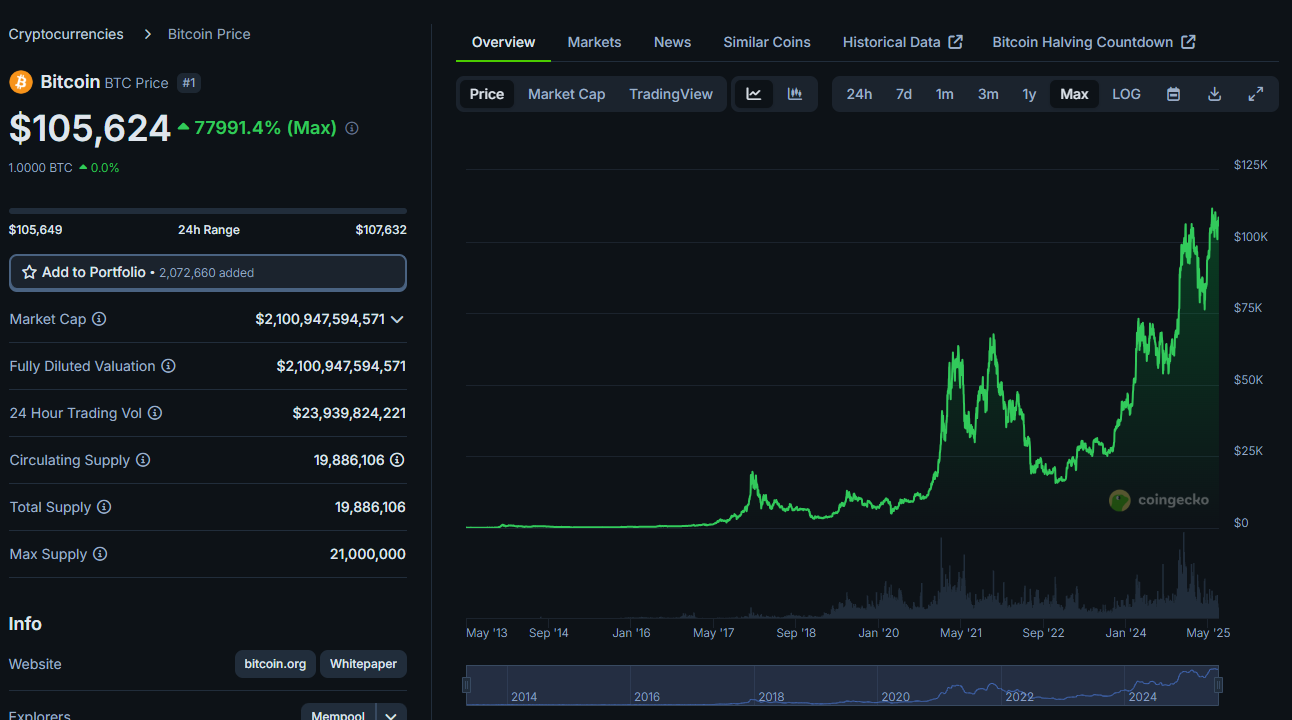Click the $2,100,947,594,571 Market Cap value
The height and width of the screenshot is (720, 1292).
tap(320, 319)
